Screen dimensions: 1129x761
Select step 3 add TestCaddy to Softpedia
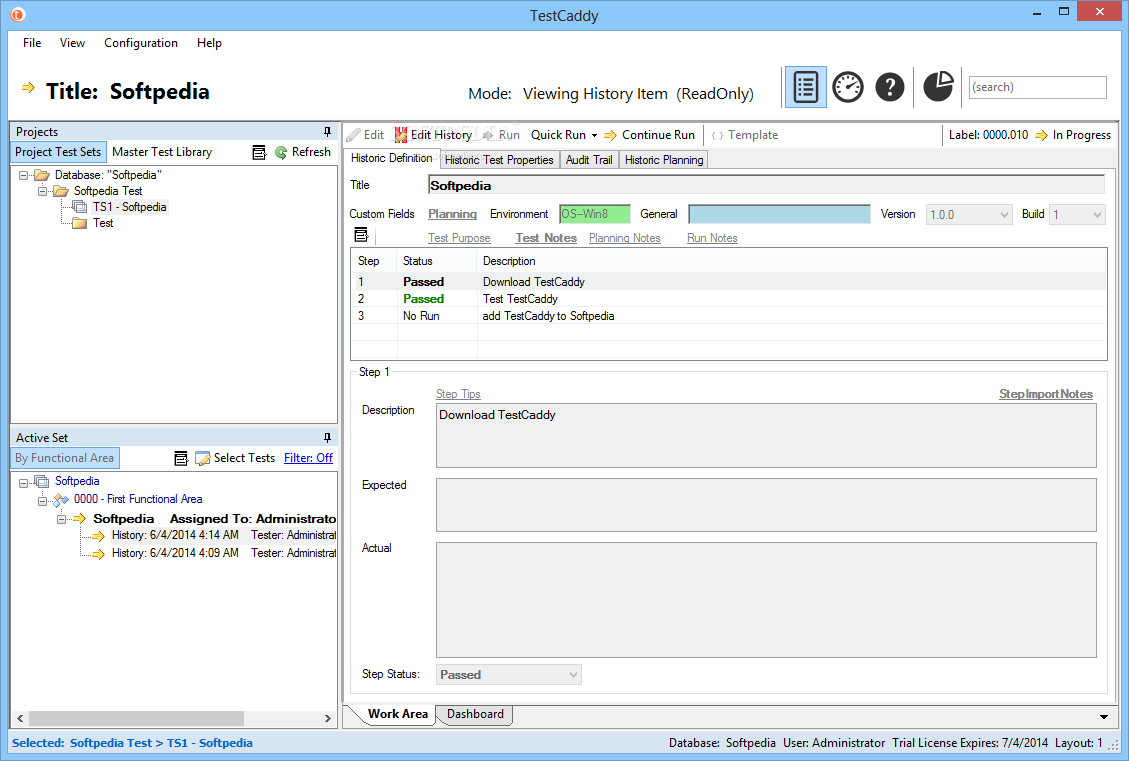(729, 316)
